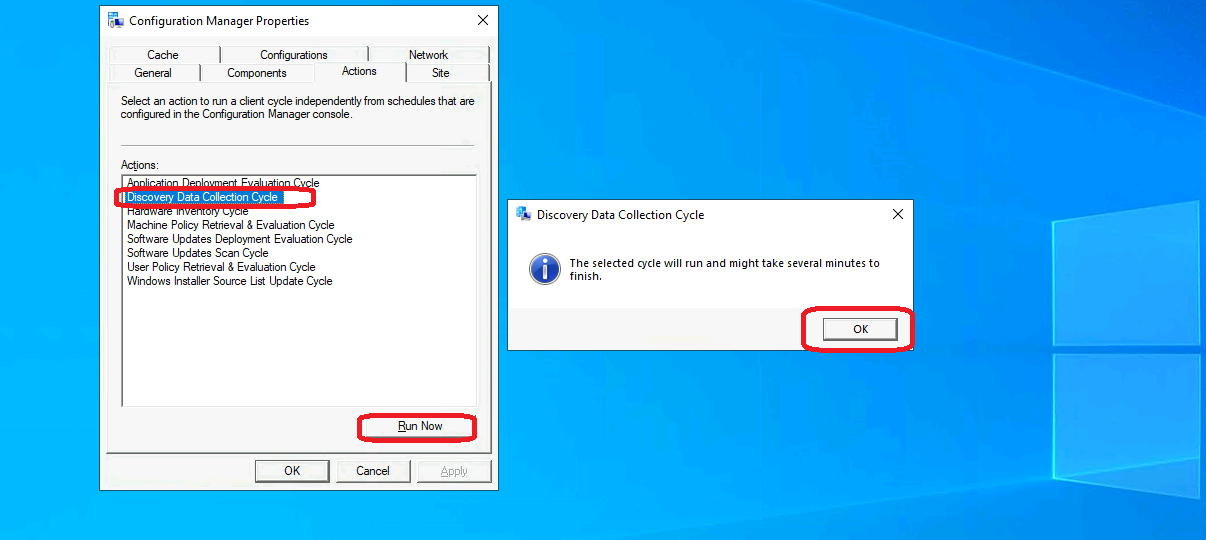1206x540 pixels.
Task: Click the blue information icon
Action: (544, 268)
